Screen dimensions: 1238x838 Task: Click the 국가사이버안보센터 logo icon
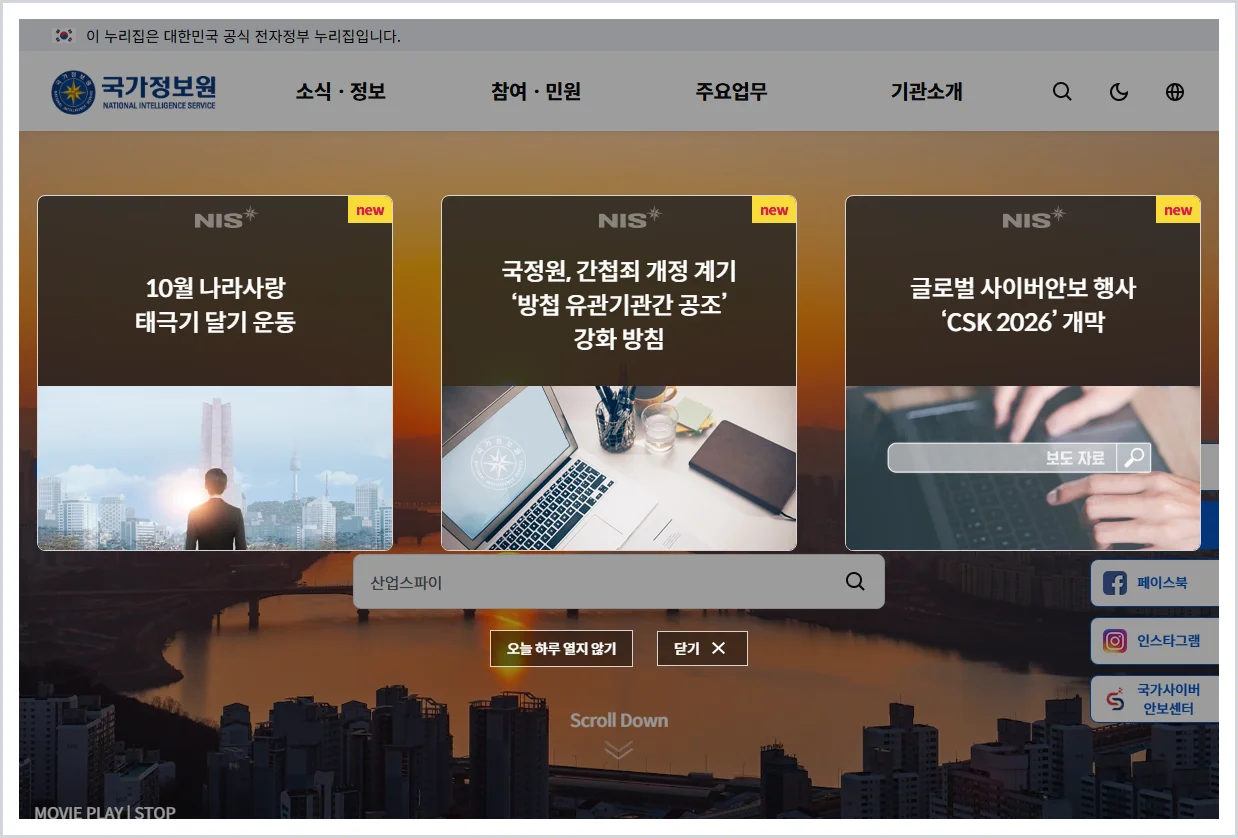pos(1115,699)
